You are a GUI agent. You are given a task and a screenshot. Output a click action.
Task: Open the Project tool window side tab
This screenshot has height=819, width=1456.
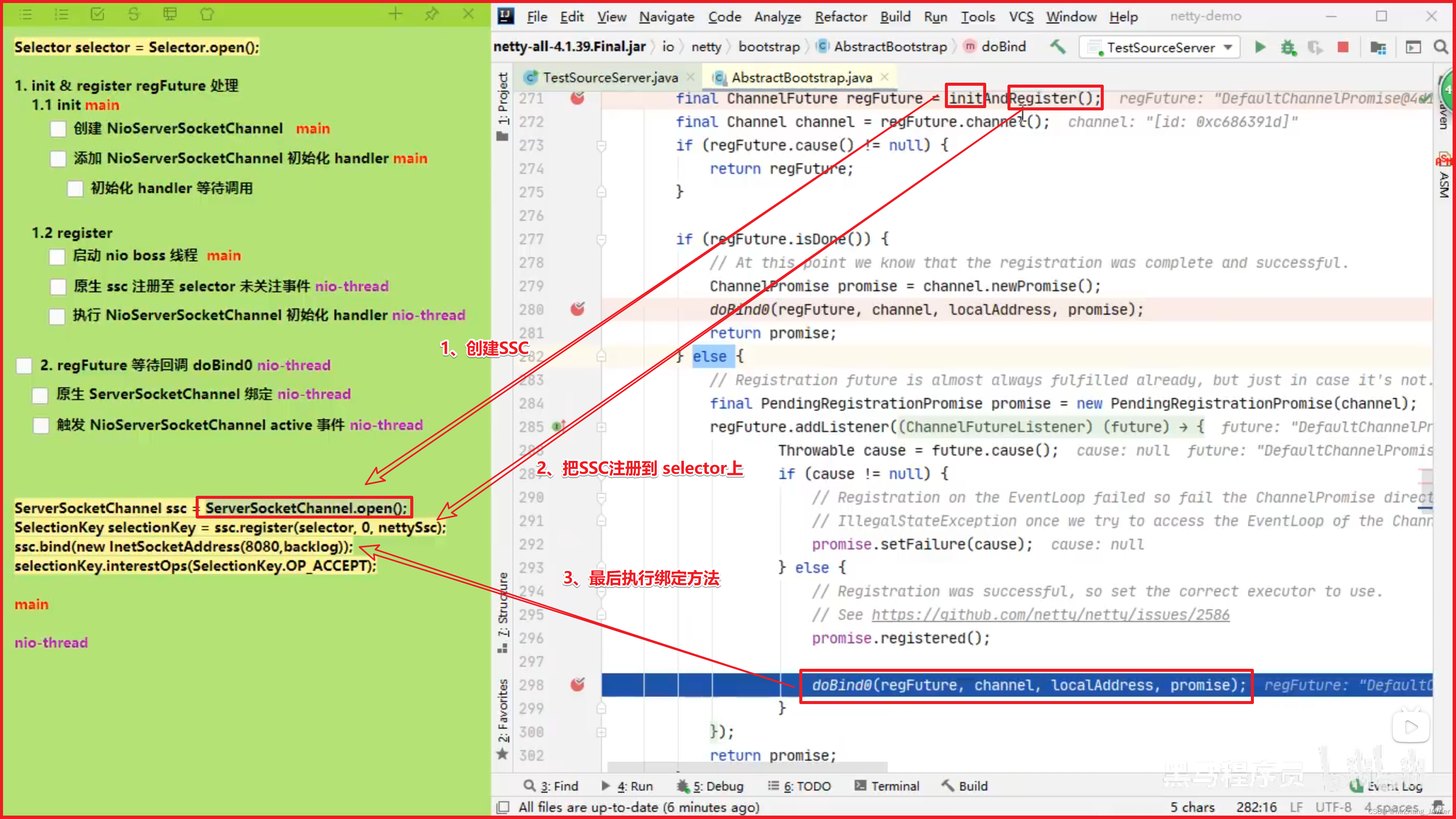(502, 106)
